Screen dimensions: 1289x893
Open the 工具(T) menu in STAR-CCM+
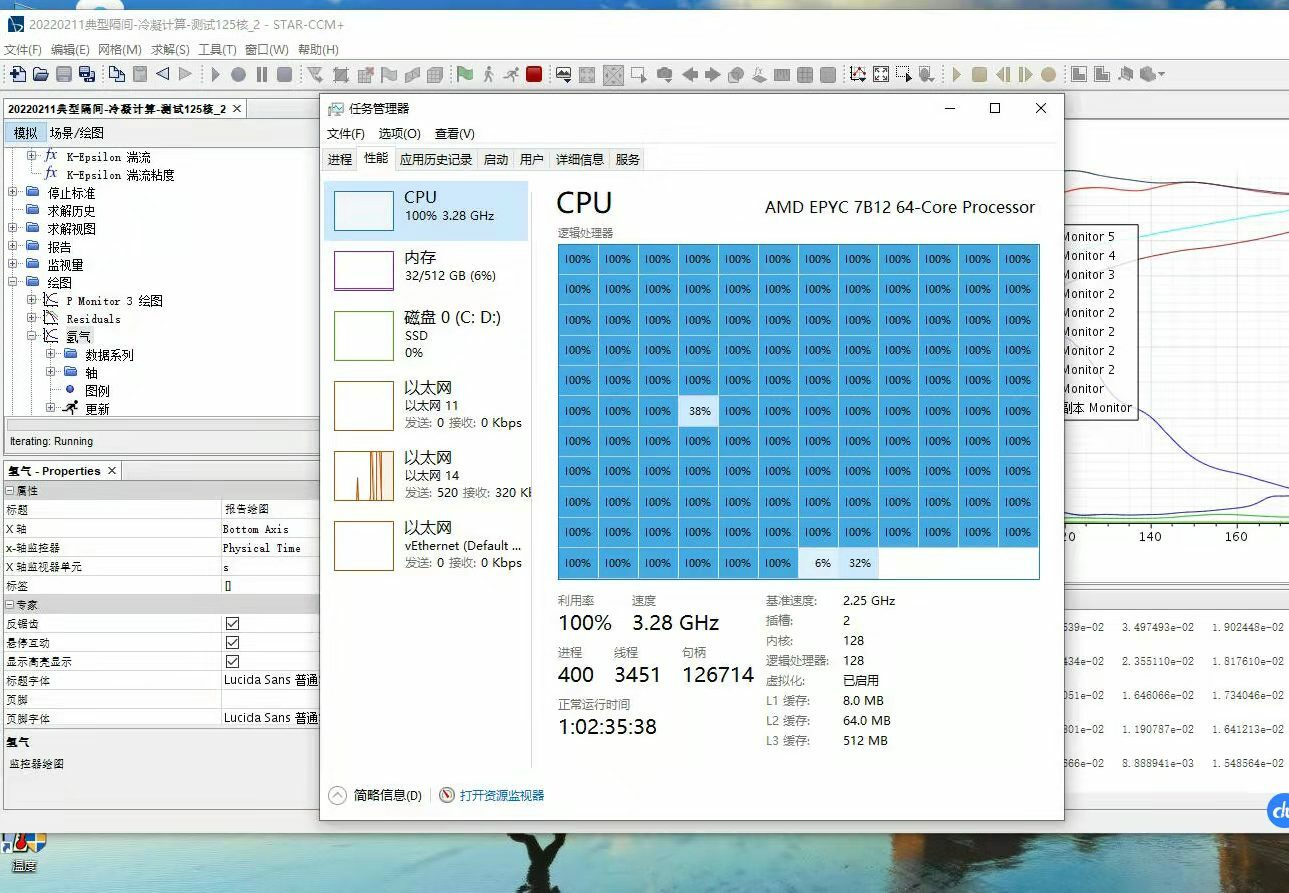tap(217, 49)
